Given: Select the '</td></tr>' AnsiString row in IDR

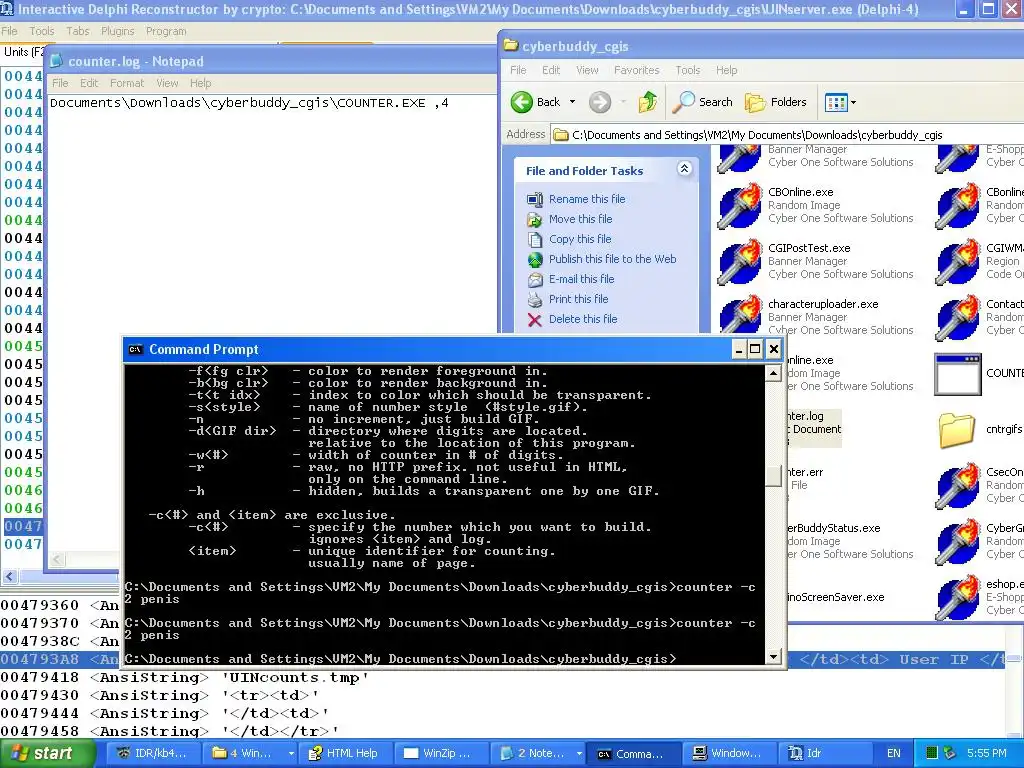Looking at the screenshot, I should tap(170, 731).
